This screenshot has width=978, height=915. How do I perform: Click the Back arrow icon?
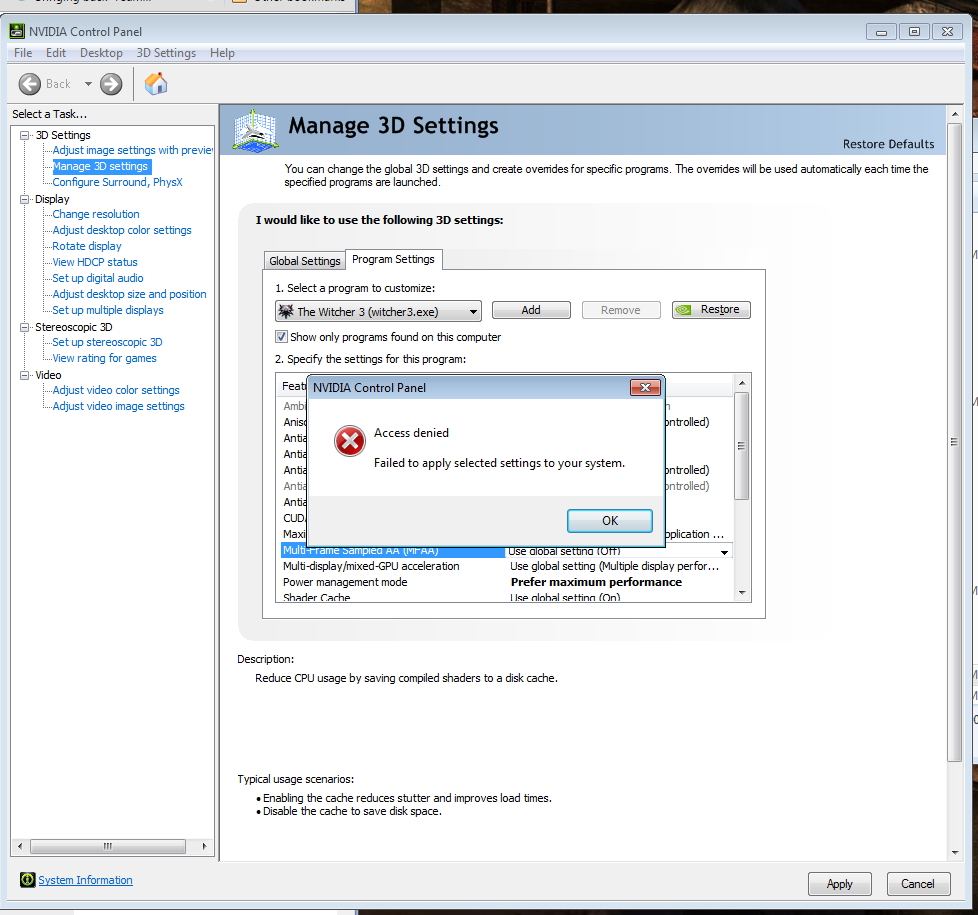point(29,84)
